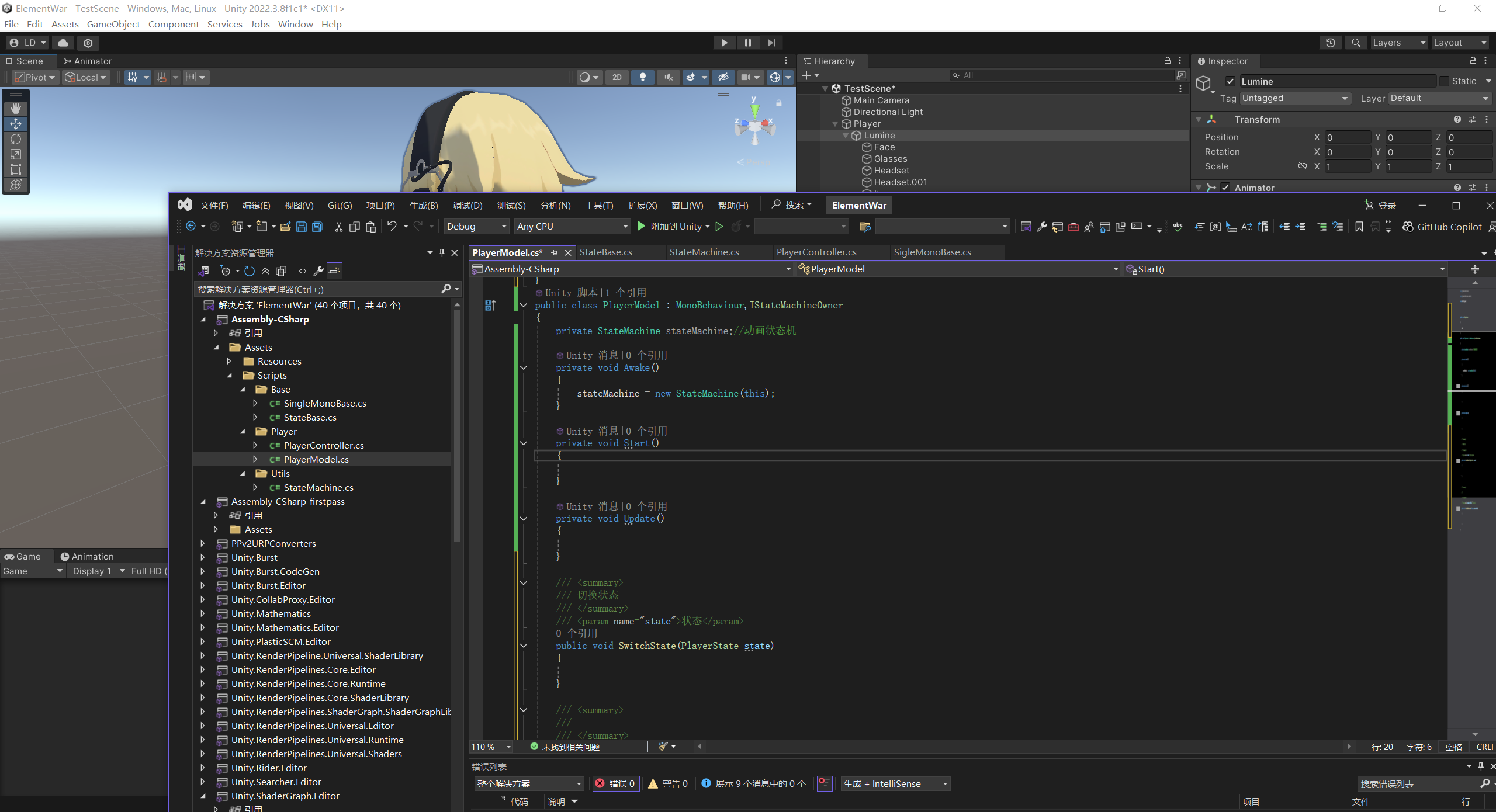Click the Scene orientation gizmo
1496x812 pixels.
[x=754, y=124]
